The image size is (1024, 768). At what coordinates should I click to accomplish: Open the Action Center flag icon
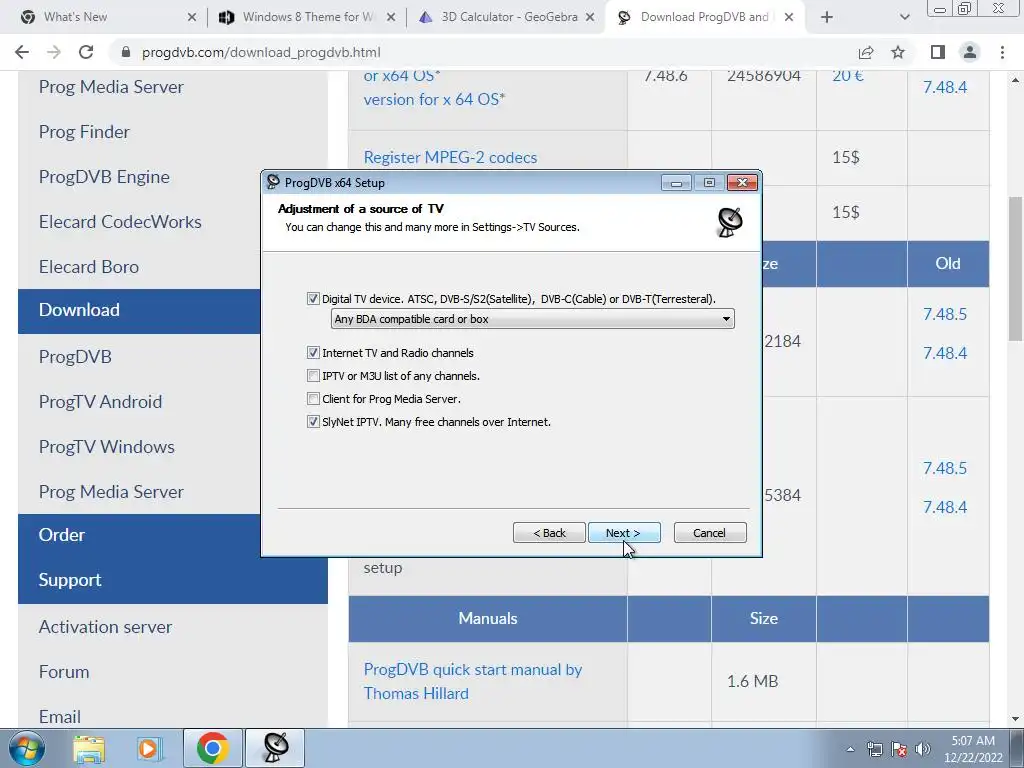(x=899, y=749)
